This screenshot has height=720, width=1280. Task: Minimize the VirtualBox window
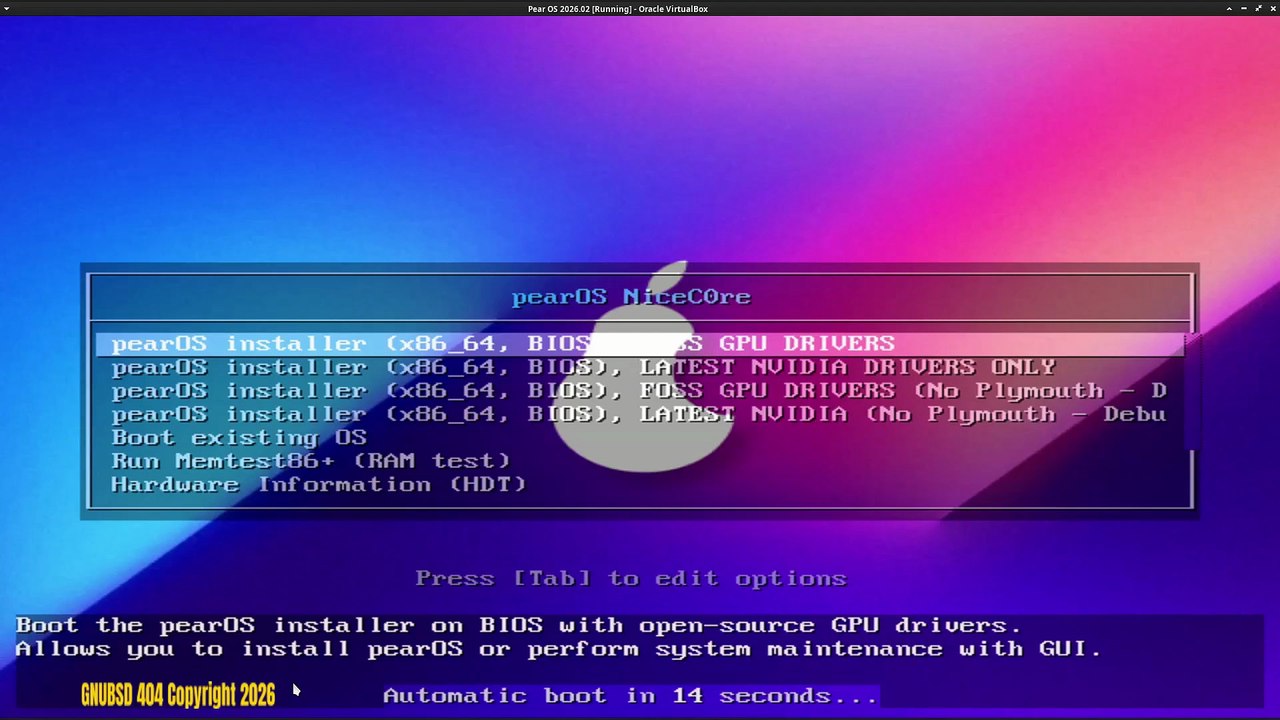tap(1242, 9)
